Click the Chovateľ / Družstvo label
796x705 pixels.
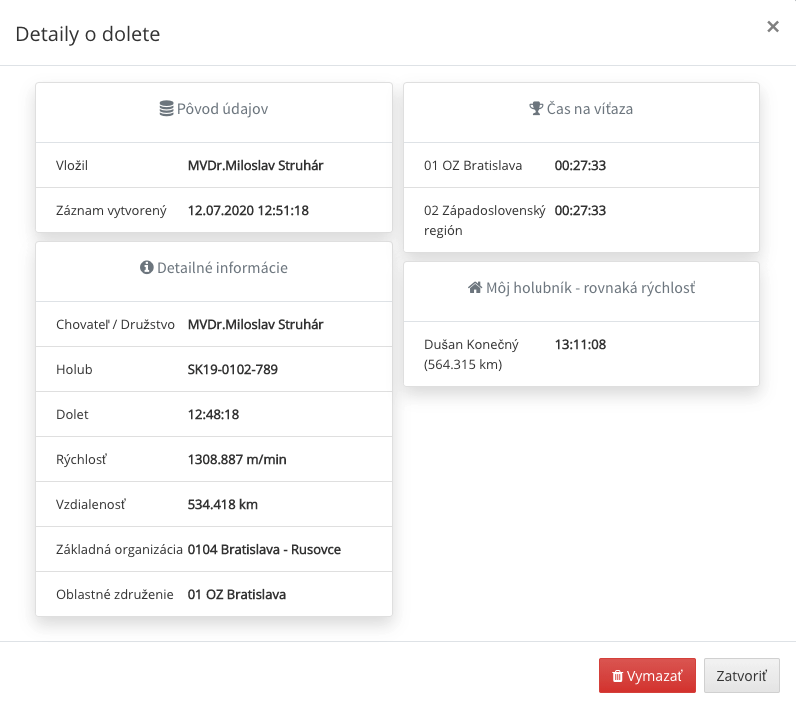[115, 324]
